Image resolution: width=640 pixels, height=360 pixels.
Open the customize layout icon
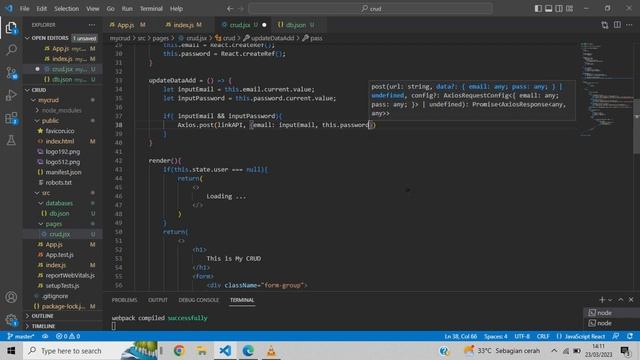569,9
